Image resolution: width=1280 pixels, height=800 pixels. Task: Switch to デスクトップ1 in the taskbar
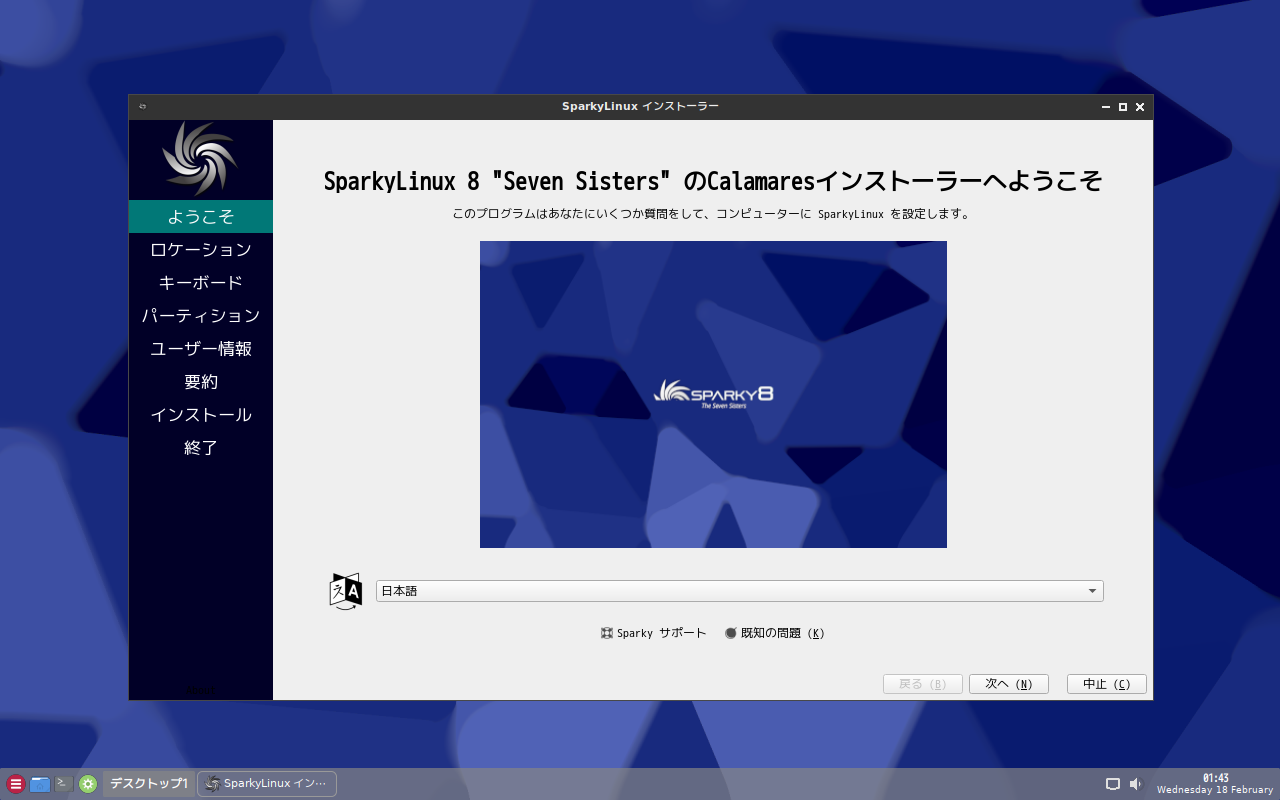click(x=148, y=784)
